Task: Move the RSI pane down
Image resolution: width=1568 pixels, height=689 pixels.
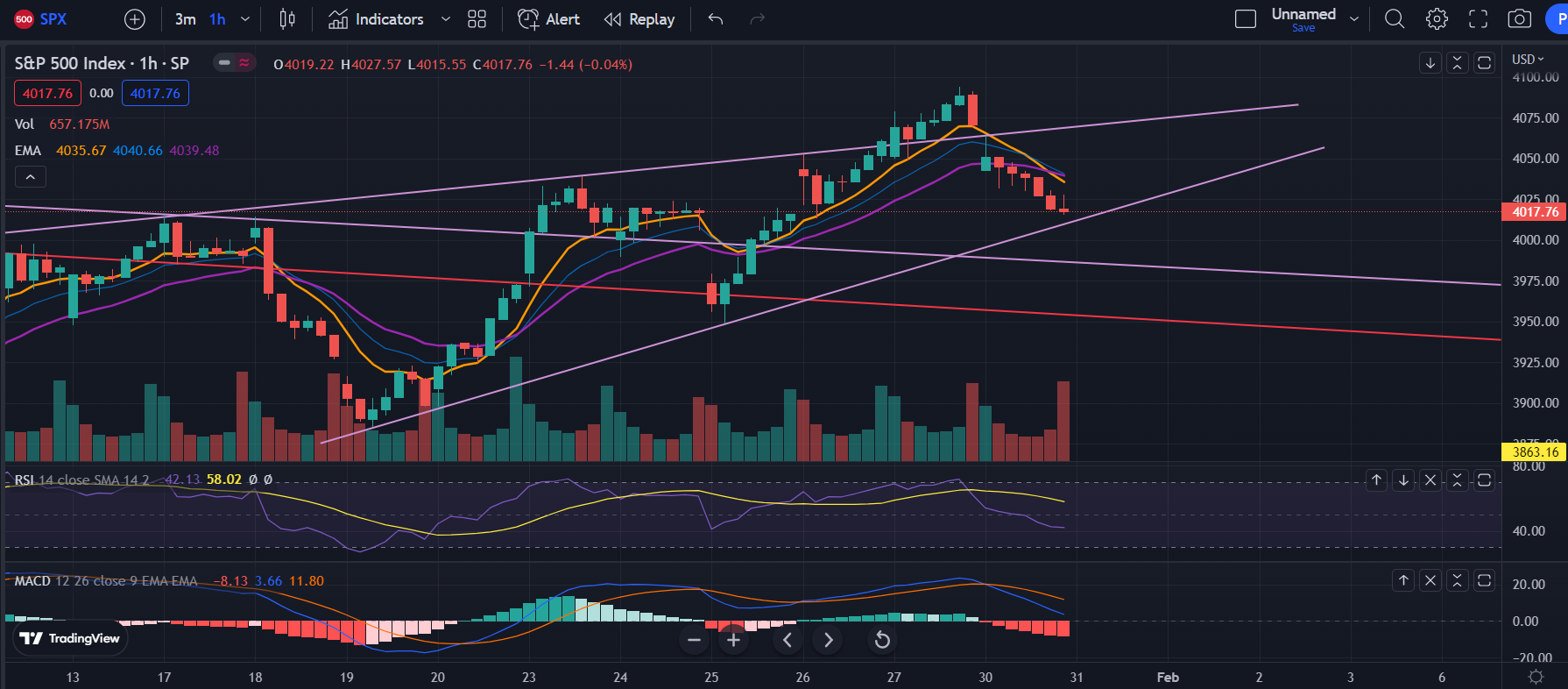Action: (x=1404, y=480)
